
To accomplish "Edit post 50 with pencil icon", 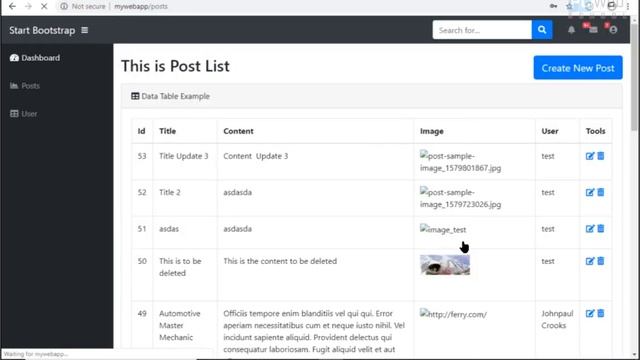I will (x=590, y=261).
